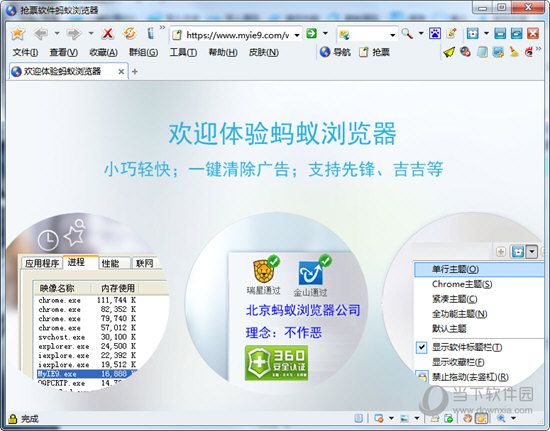Click the notebook page icon in the right toolbar
Screen dimensions: 550x431
[x=482, y=52]
